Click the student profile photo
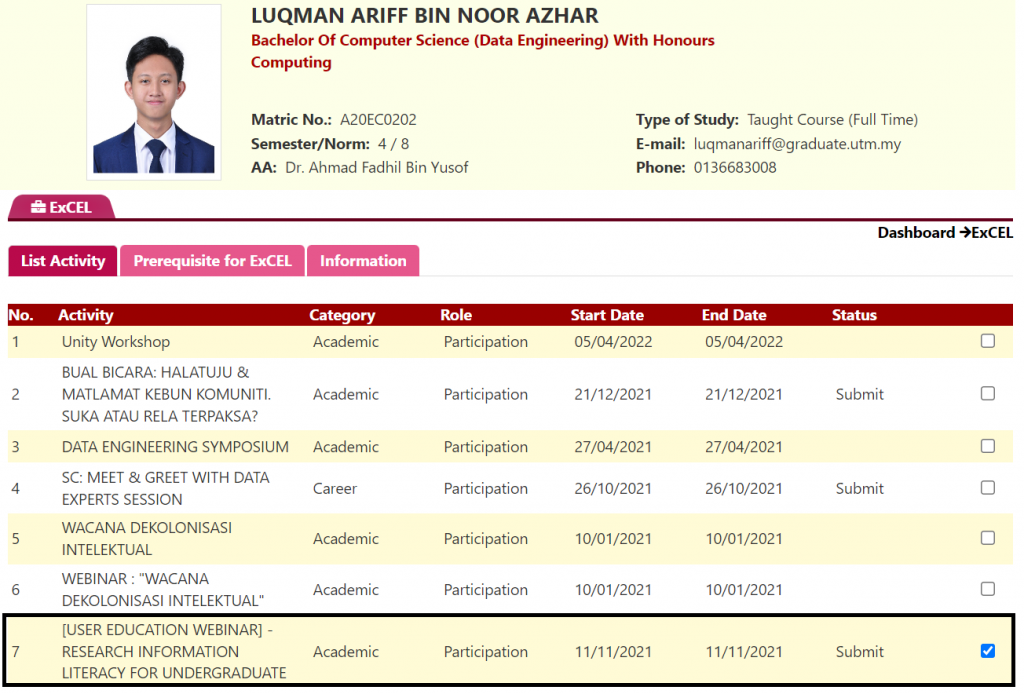 154,92
